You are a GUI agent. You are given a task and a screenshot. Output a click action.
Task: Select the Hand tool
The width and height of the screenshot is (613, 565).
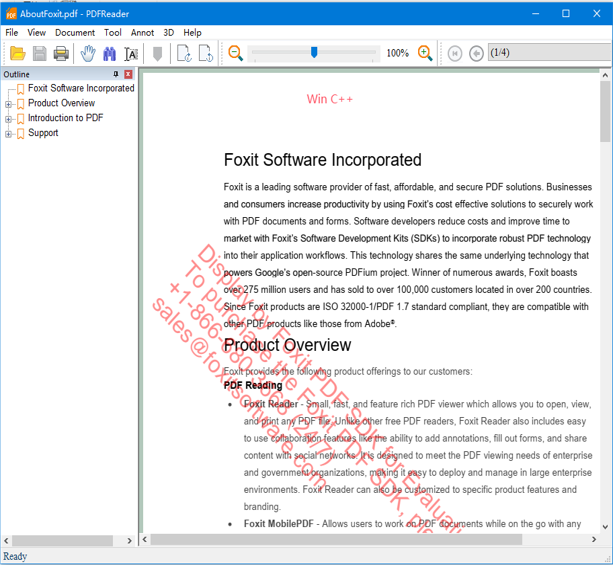tap(88, 53)
